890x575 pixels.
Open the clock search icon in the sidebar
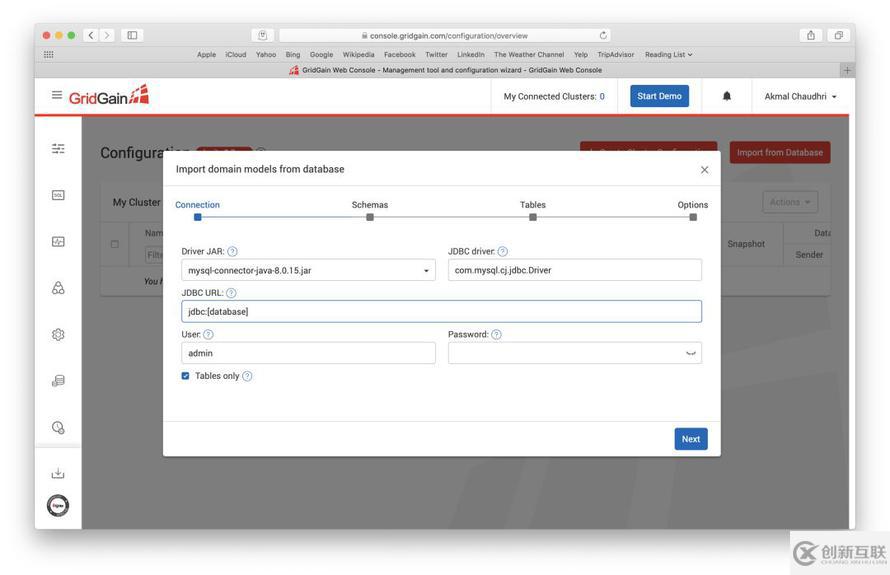(58, 427)
